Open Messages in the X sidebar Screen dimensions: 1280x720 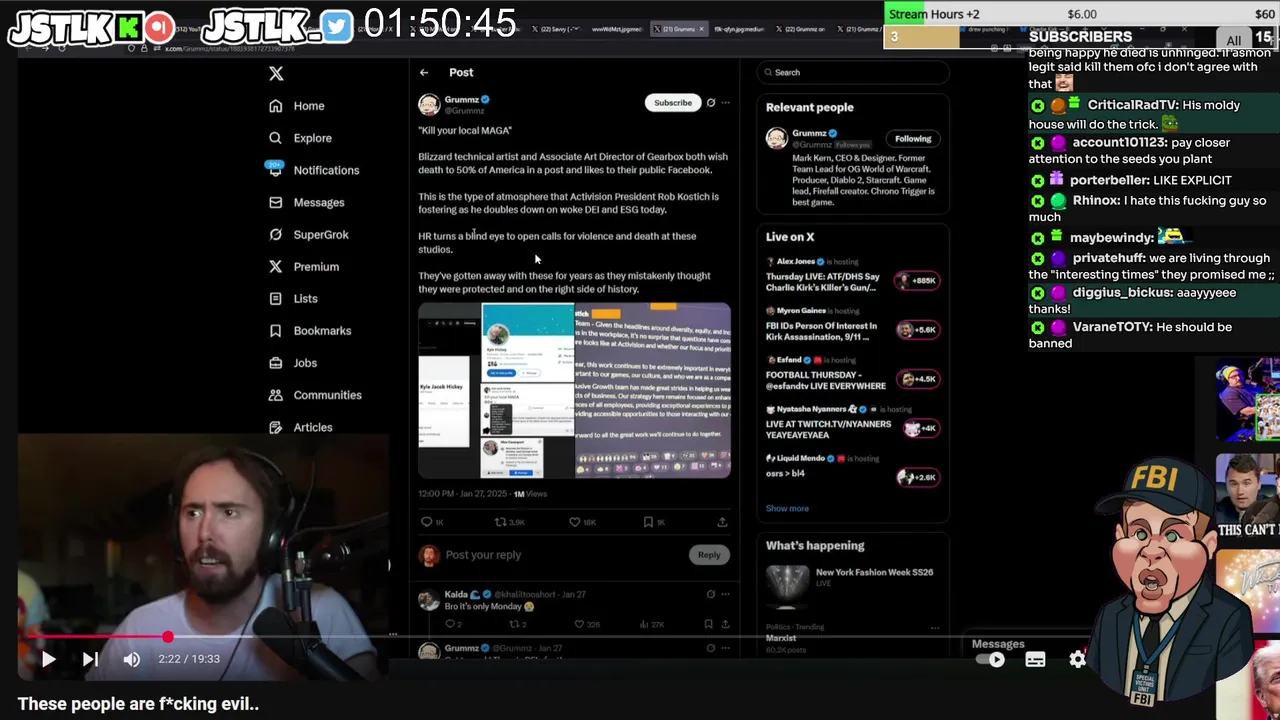point(306,202)
